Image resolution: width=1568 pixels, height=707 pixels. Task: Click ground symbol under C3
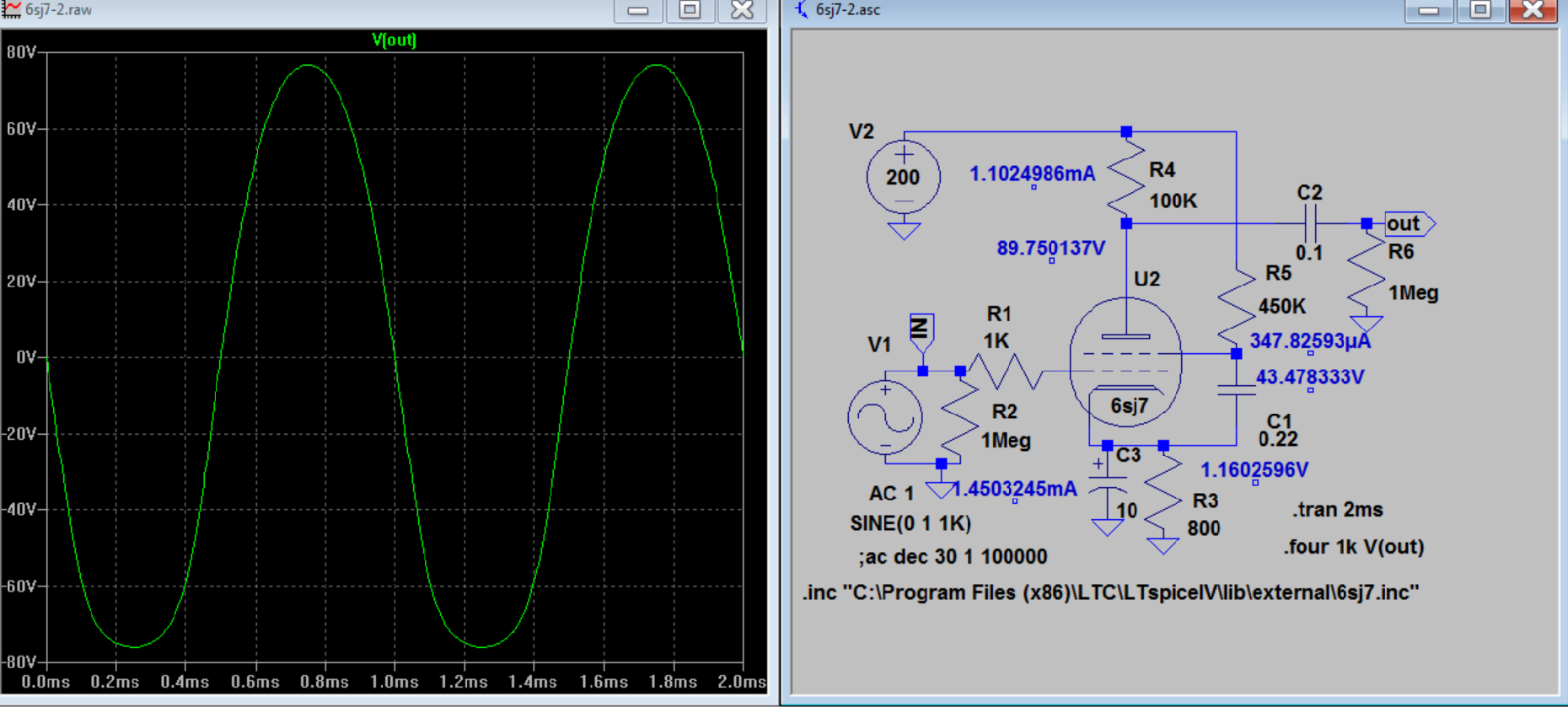[1107, 528]
